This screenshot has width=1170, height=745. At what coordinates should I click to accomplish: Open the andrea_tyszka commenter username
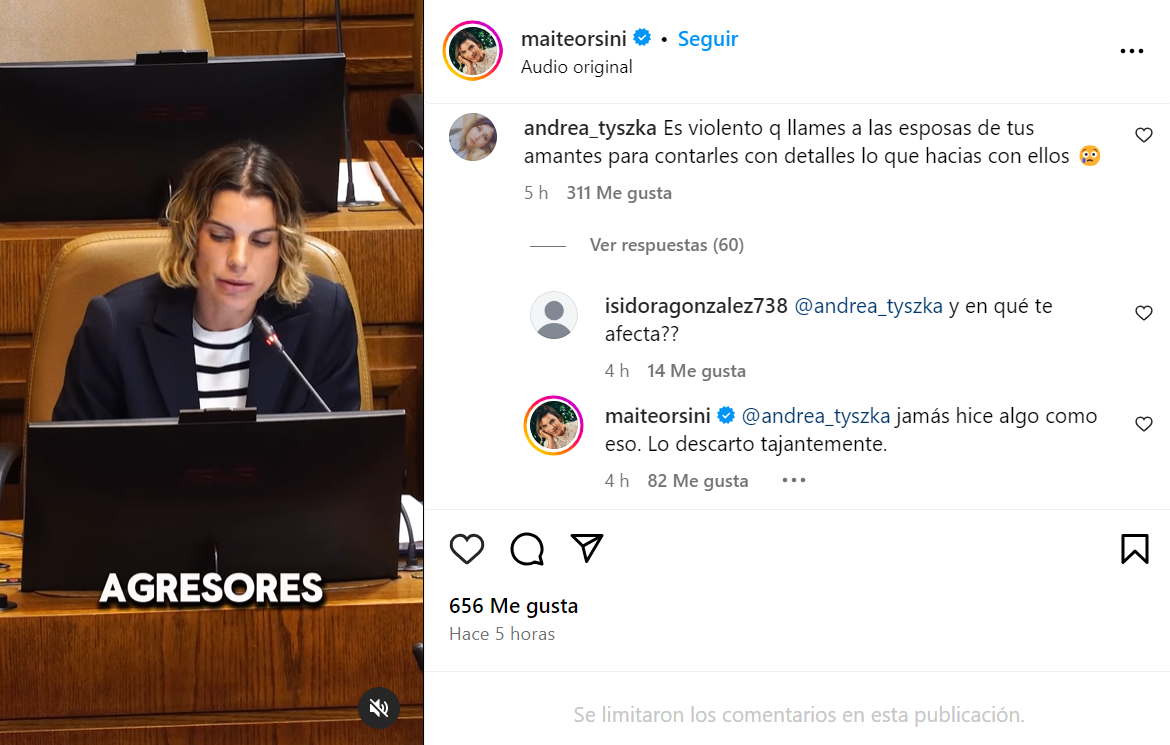589,128
